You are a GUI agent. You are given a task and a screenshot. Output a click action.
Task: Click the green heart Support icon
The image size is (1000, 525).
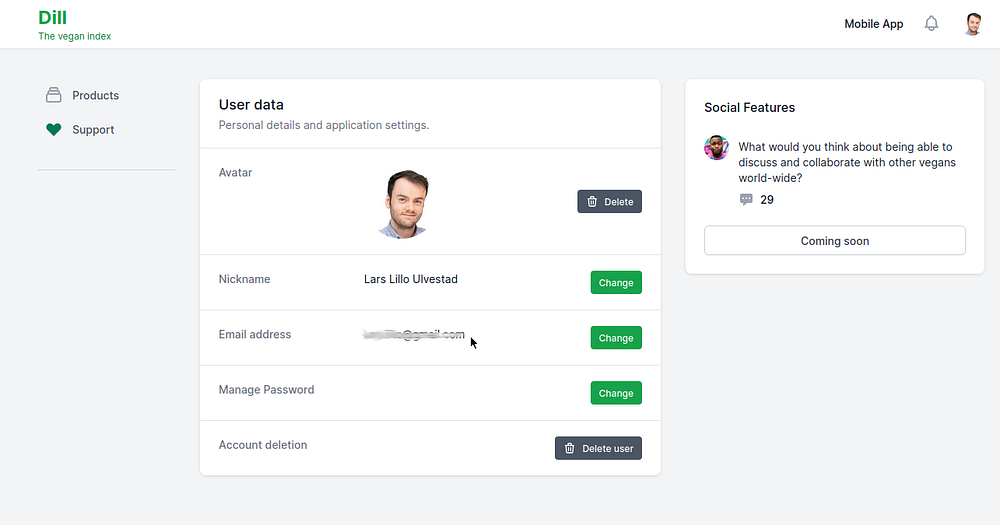pyautogui.click(x=54, y=130)
